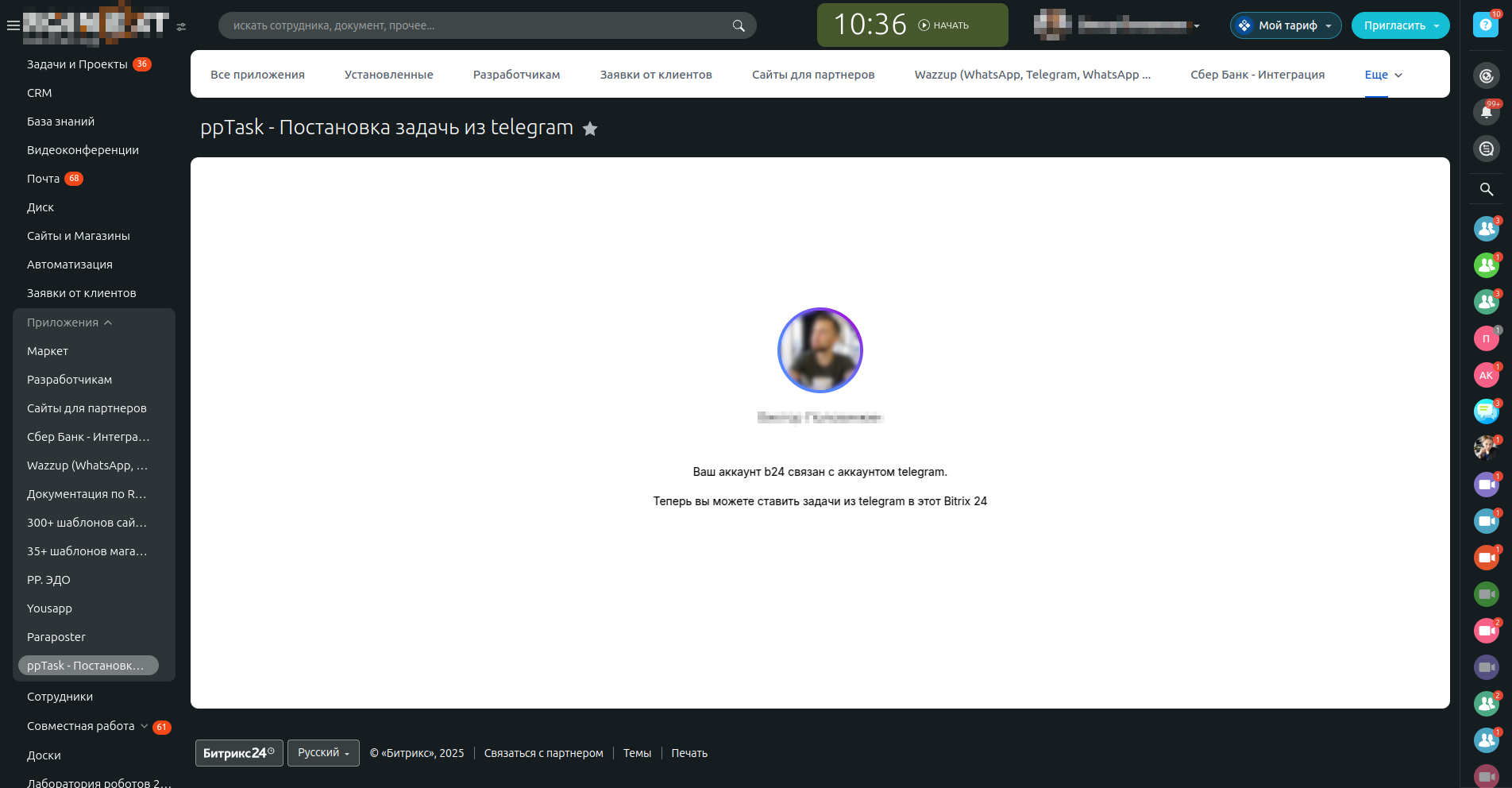The image size is (1512, 788).
Task: Toggle the hamburger menu at top left
Action: 13,25
